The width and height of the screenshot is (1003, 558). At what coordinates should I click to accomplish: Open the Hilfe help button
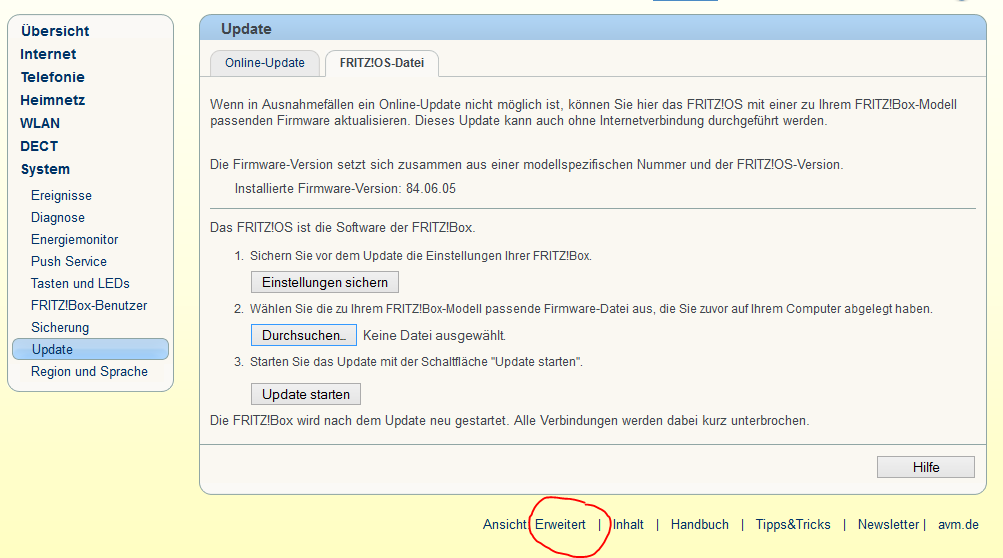pos(925,467)
